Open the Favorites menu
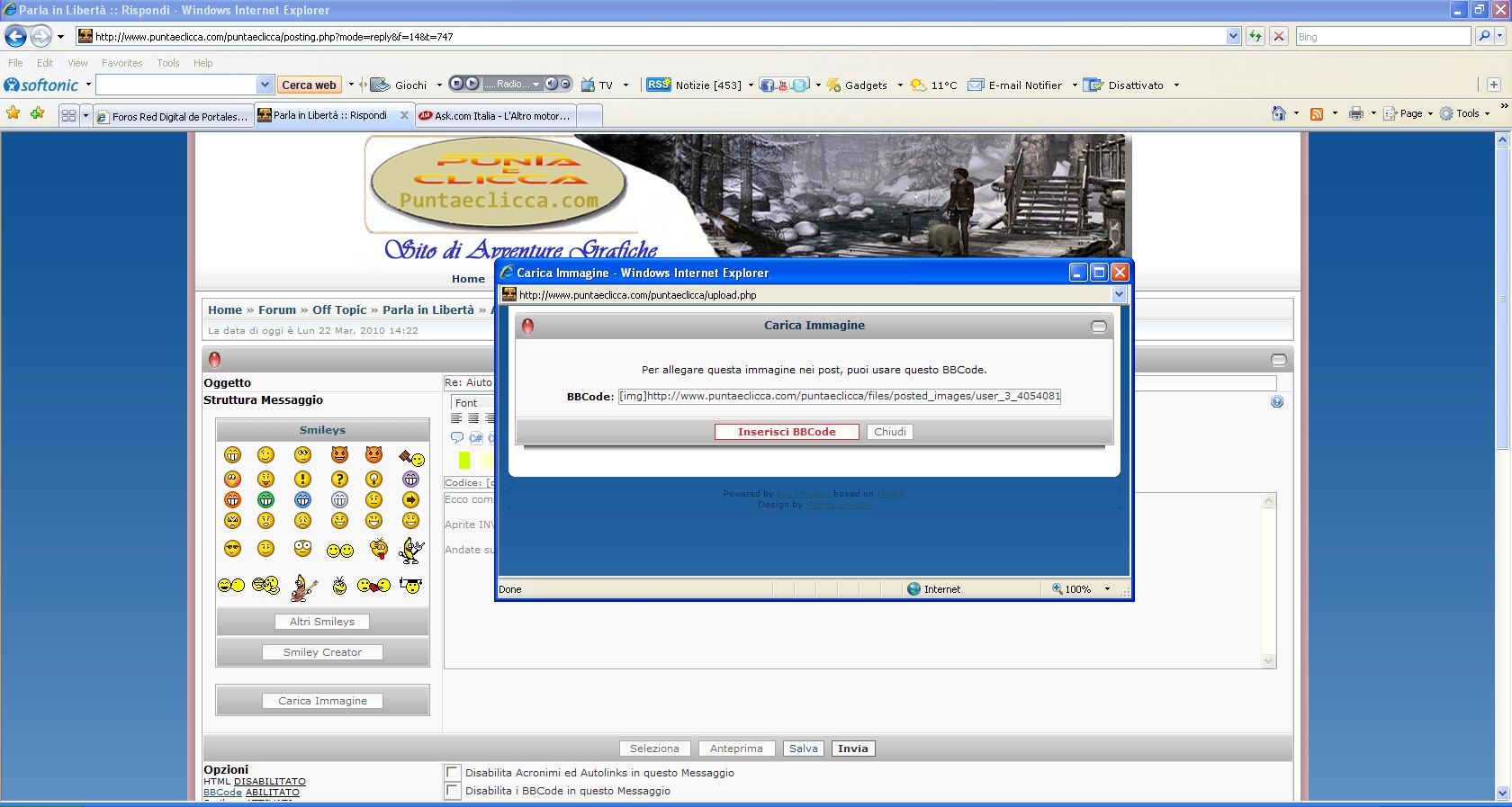 point(121,63)
